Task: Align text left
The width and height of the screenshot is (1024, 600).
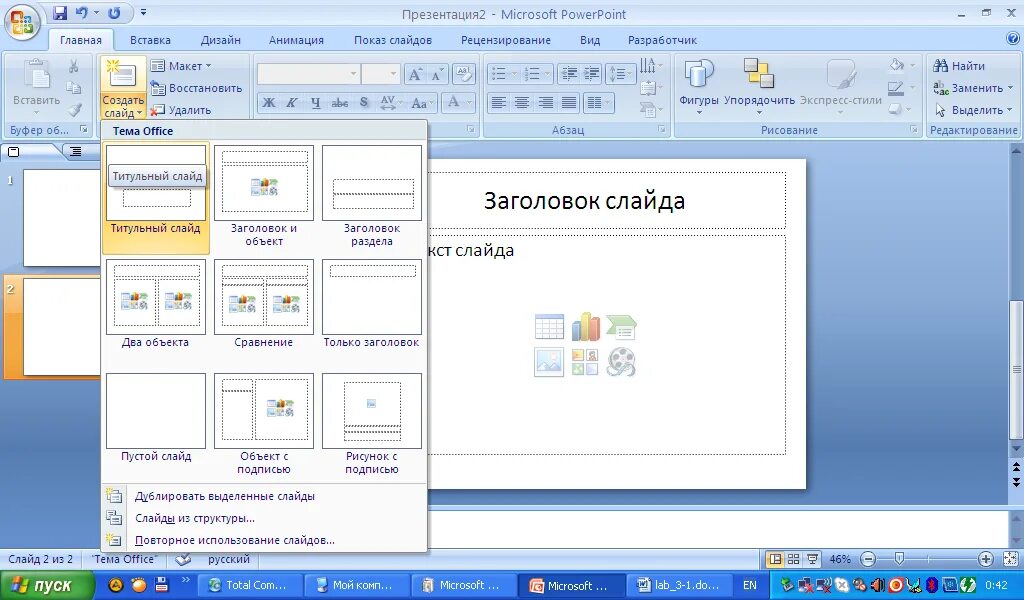Action: coord(498,103)
